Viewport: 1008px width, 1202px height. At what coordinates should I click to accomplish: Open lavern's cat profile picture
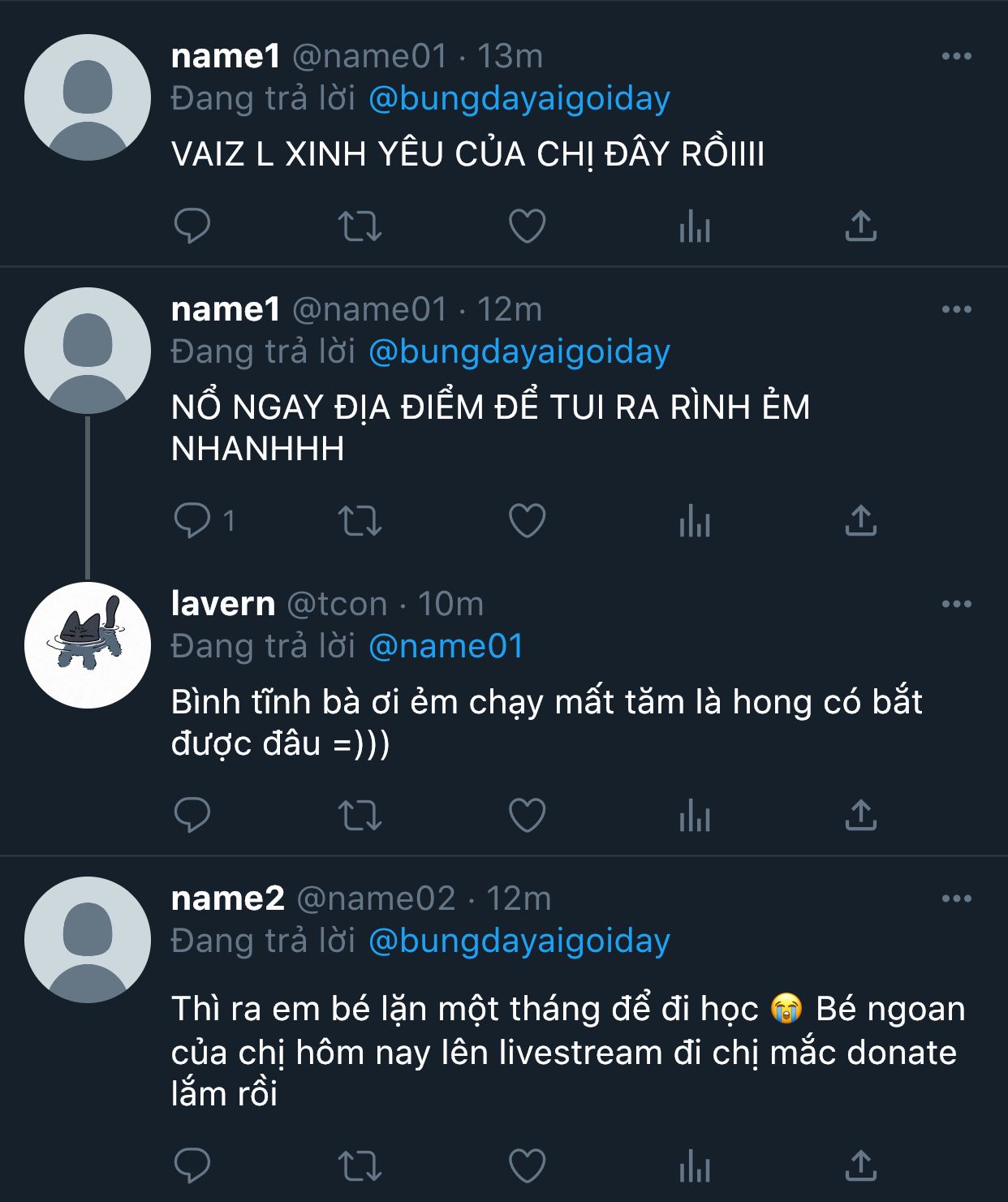click(x=88, y=644)
